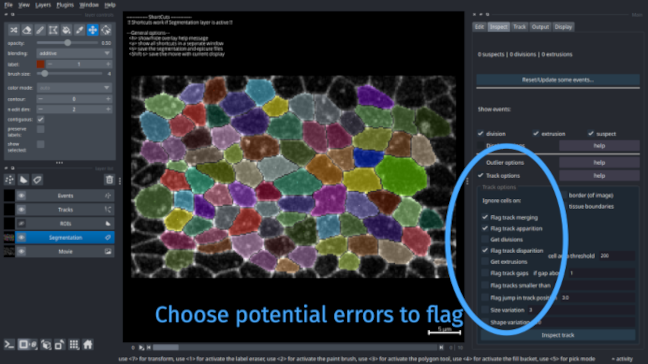Uncheck the extrusion events checkbox
Screen dimensions: 648x364
[x=536, y=133]
